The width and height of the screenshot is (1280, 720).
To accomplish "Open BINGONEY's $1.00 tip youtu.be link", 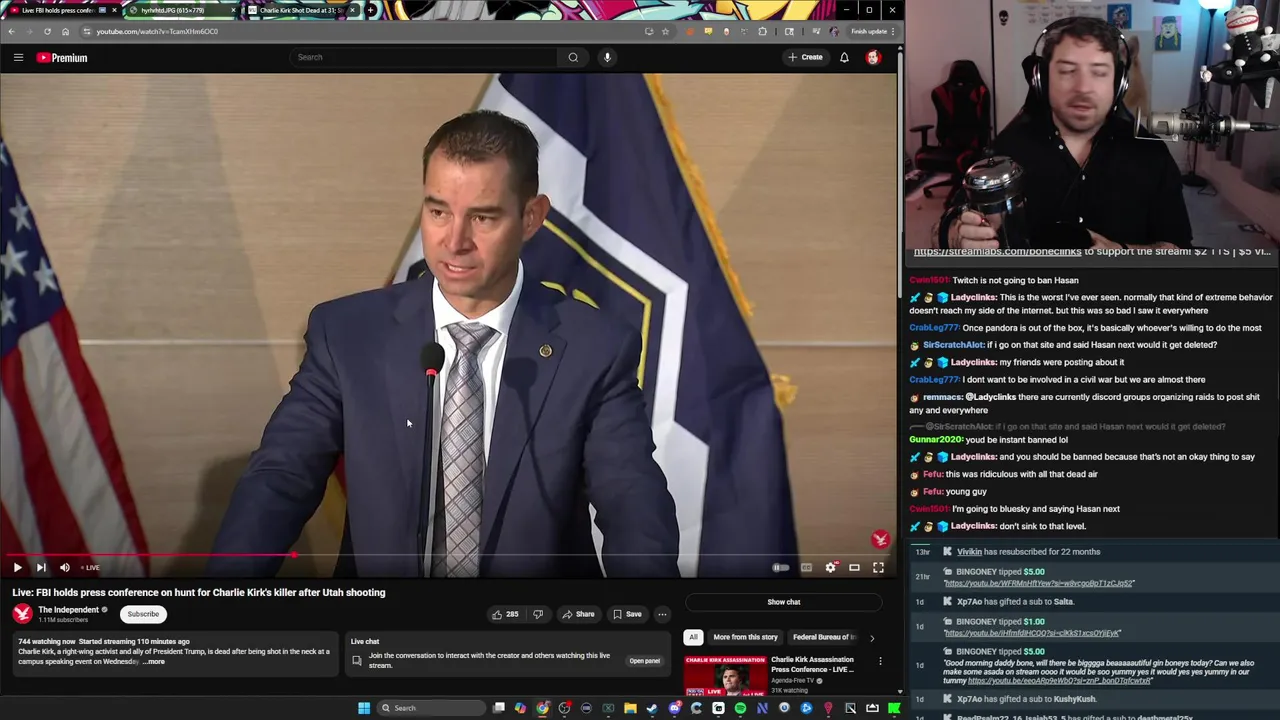I will click(x=1032, y=633).
